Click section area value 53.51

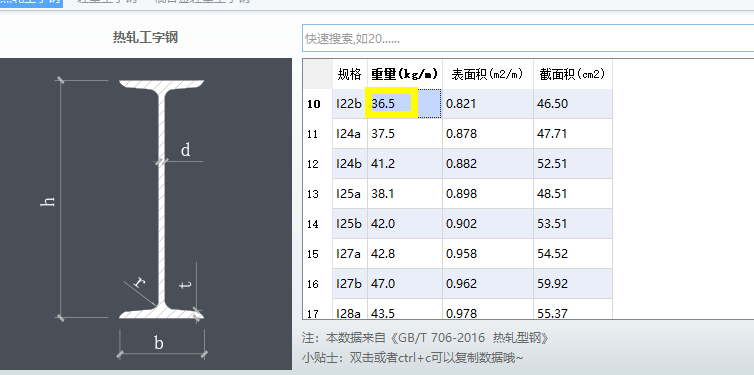(573, 224)
